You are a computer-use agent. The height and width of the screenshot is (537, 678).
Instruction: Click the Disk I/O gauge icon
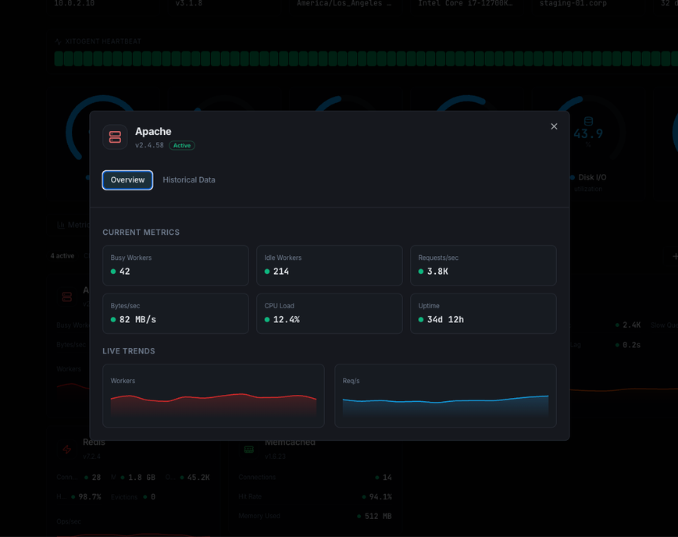(x=588, y=121)
